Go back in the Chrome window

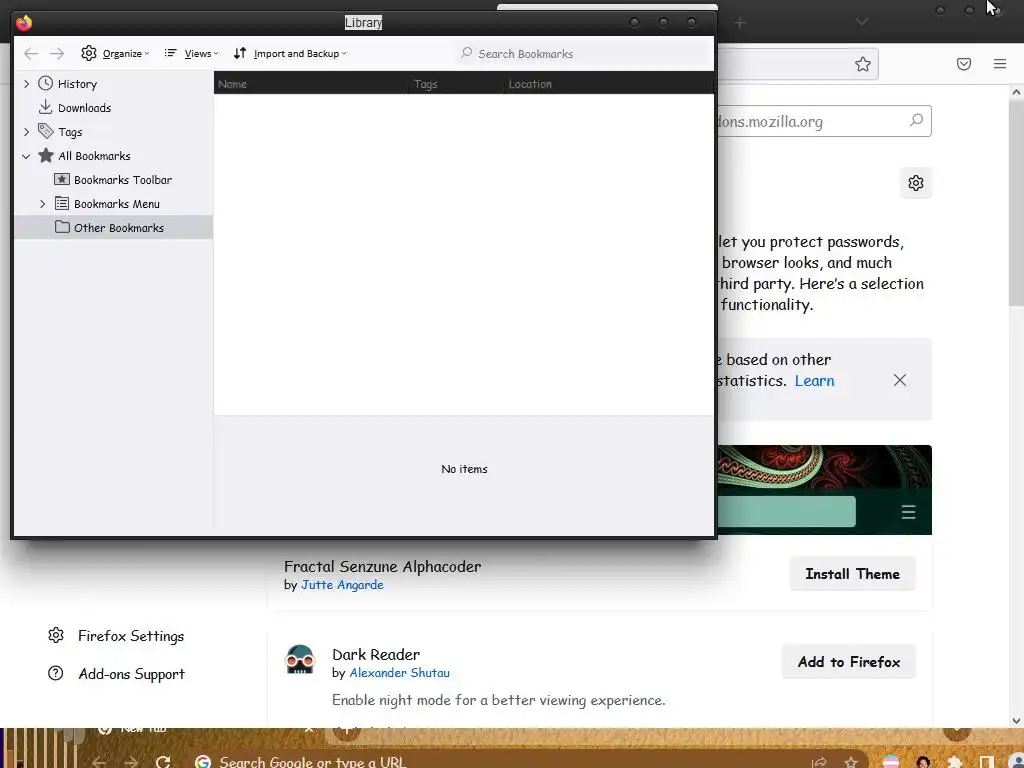[99, 761]
